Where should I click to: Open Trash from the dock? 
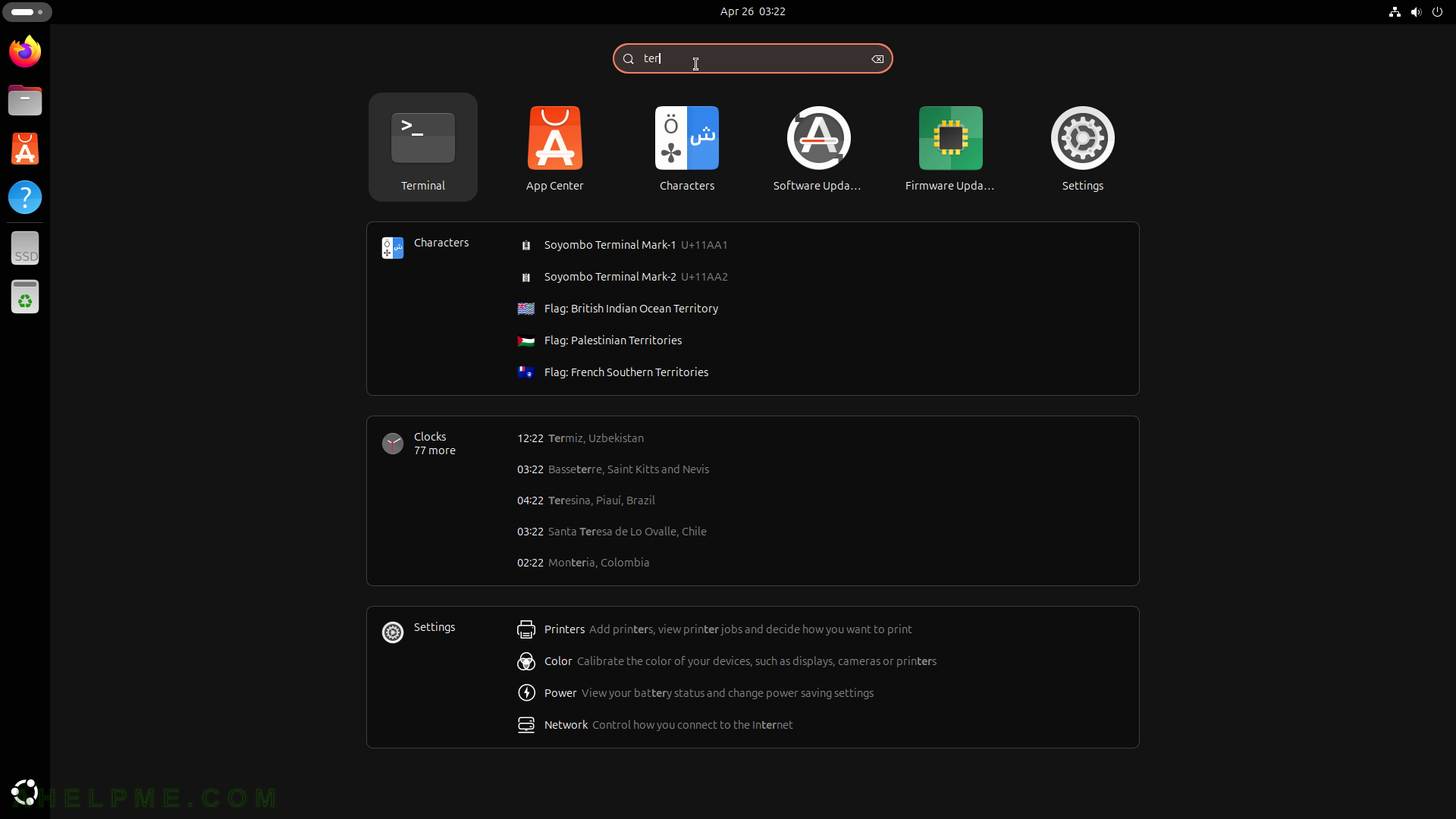[x=25, y=297]
